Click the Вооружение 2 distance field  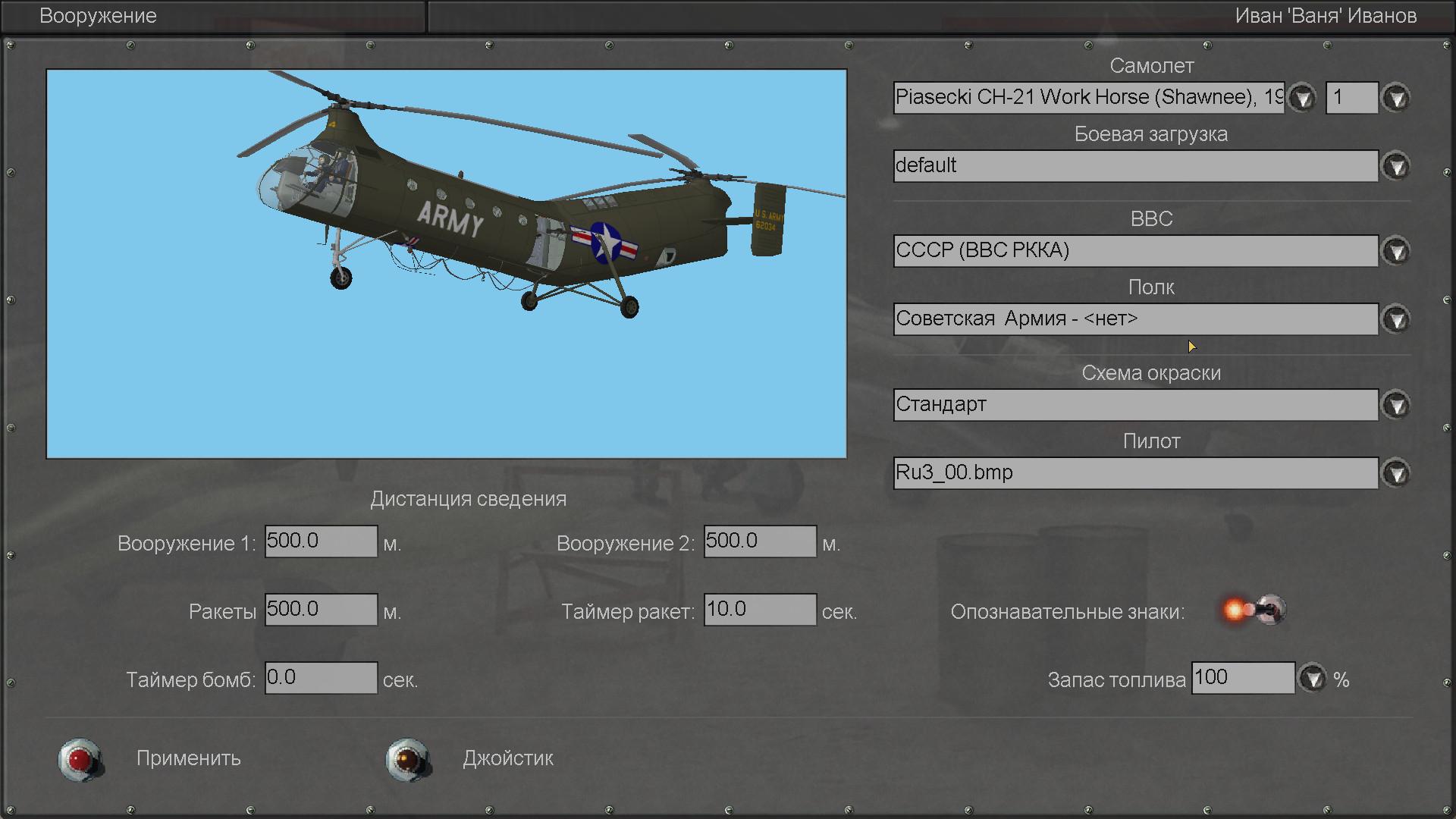760,541
